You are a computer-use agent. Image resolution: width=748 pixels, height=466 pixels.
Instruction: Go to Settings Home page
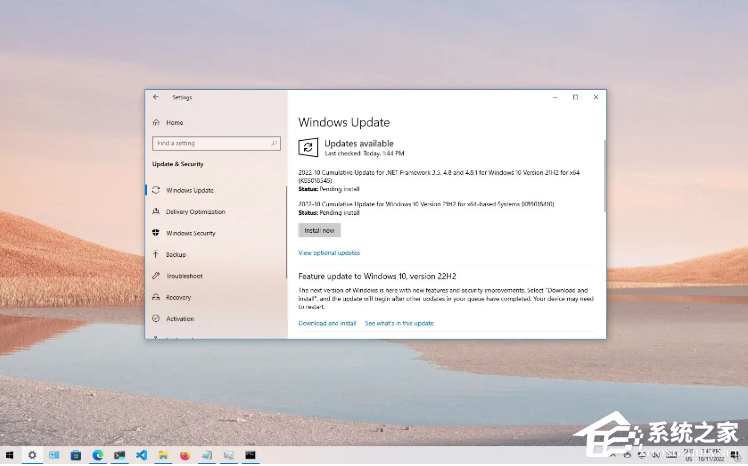pos(174,122)
